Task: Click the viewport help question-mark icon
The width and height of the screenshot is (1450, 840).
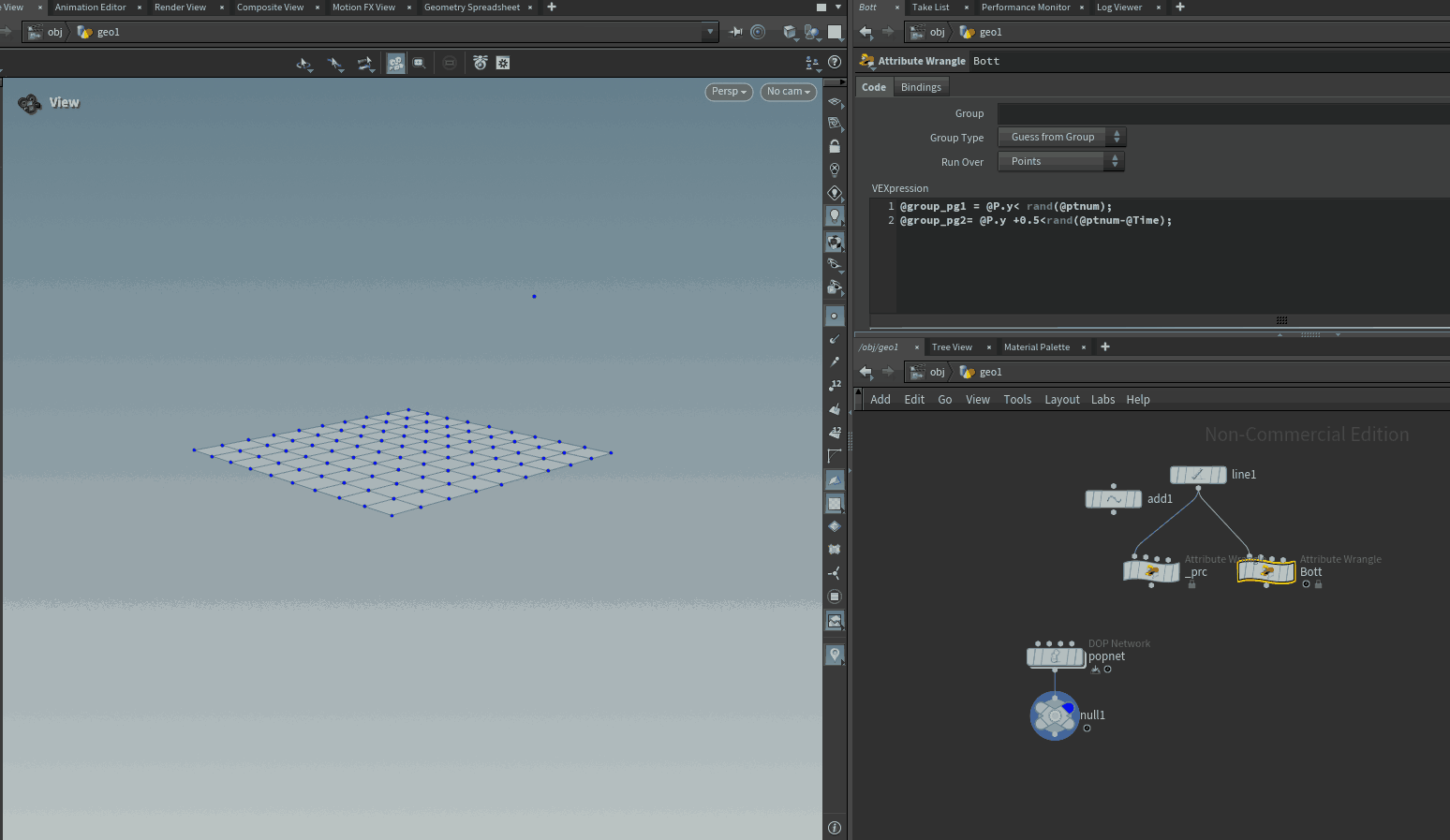Action: [835, 62]
